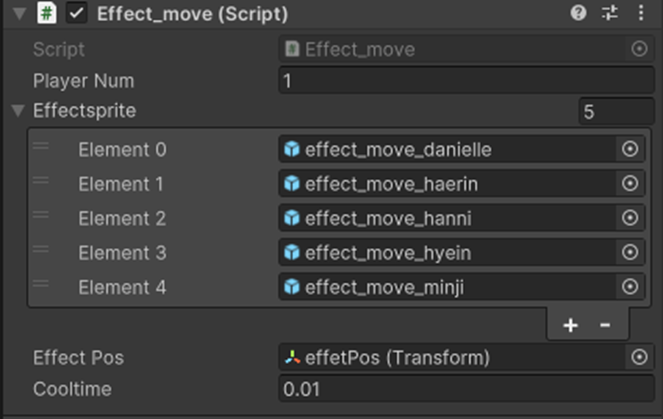663x419 pixels.
Task: Click the object picker for effect_move_hyein
Action: (630, 252)
